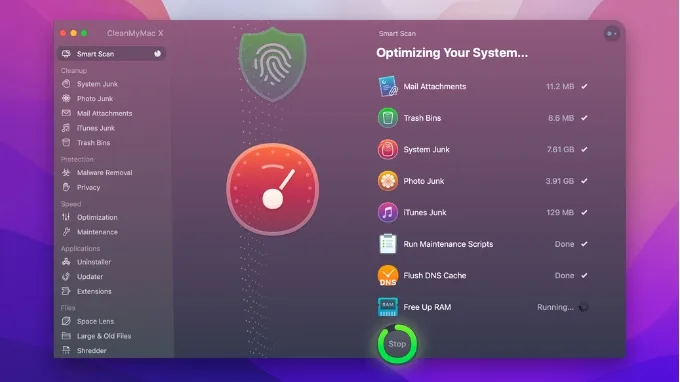Click the red System Junk result icon

(x=388, y=150)
